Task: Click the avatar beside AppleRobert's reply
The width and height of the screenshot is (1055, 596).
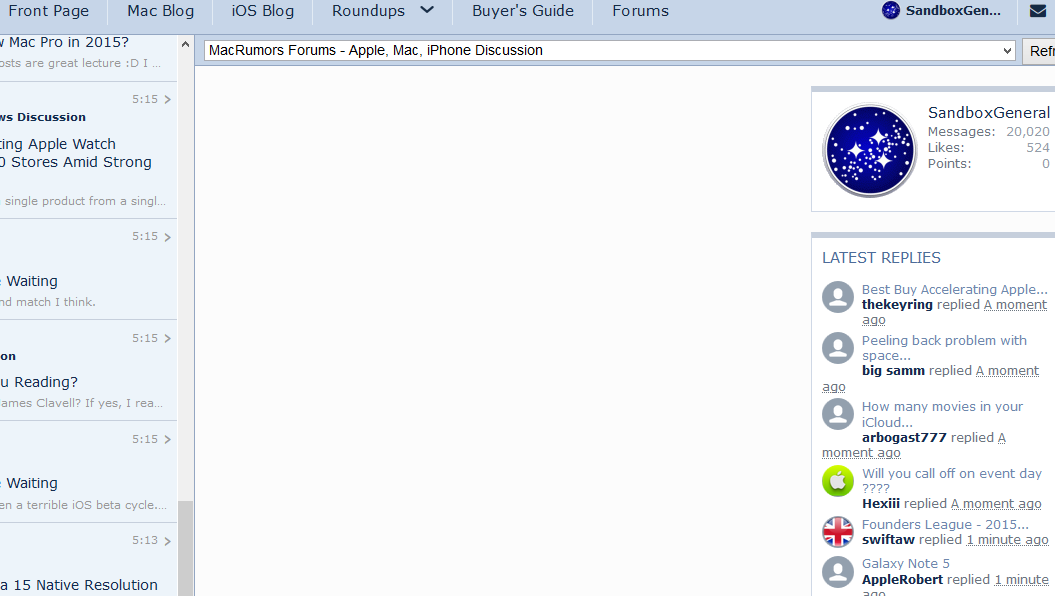Action: pyautogui.click(x=838, y=572)
